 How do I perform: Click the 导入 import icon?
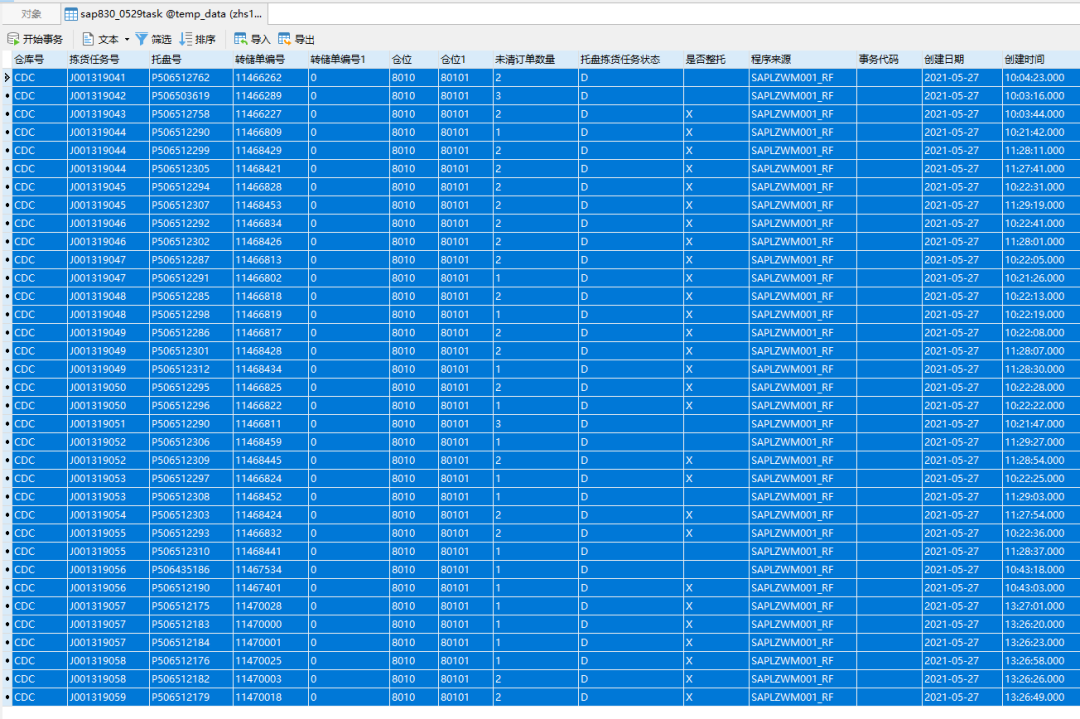coord(240,39)
